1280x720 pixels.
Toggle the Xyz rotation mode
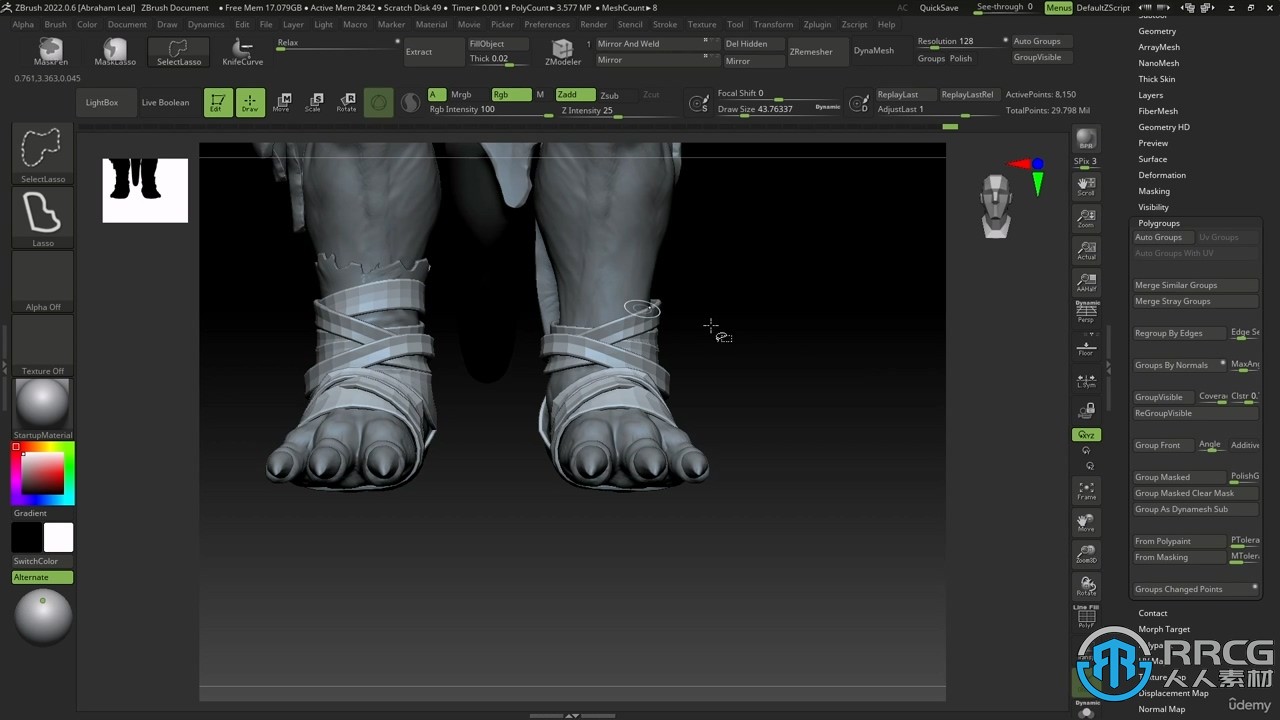(1086, 435)
